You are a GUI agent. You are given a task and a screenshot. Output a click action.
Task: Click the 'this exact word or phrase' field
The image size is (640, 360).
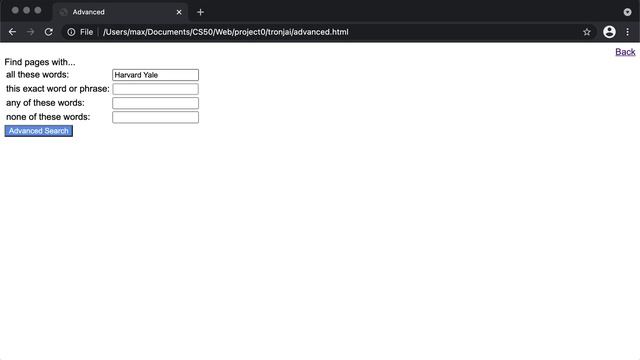tap(156, 89)
